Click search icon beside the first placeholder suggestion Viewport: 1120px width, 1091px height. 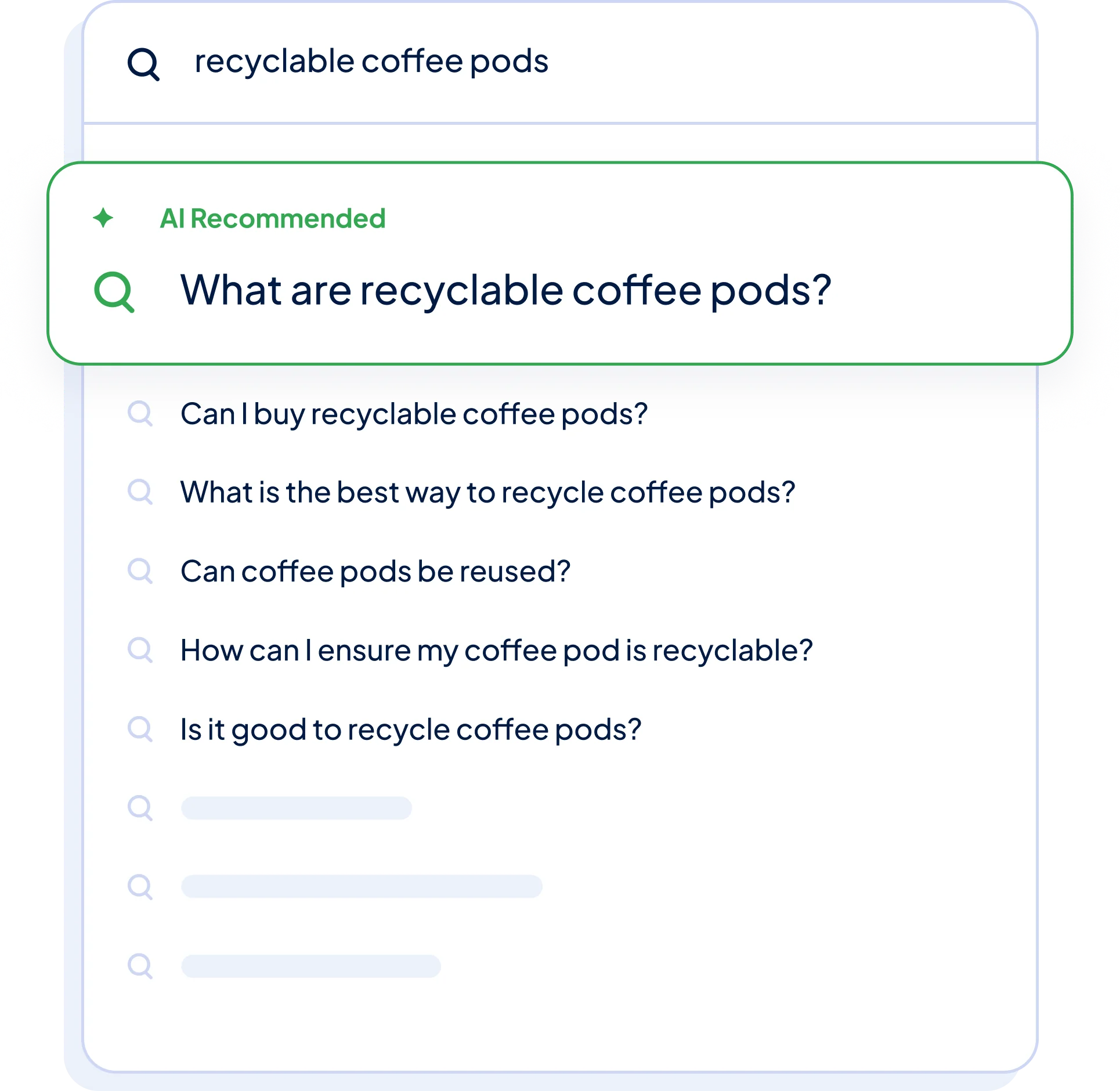[x=140, y=808]
